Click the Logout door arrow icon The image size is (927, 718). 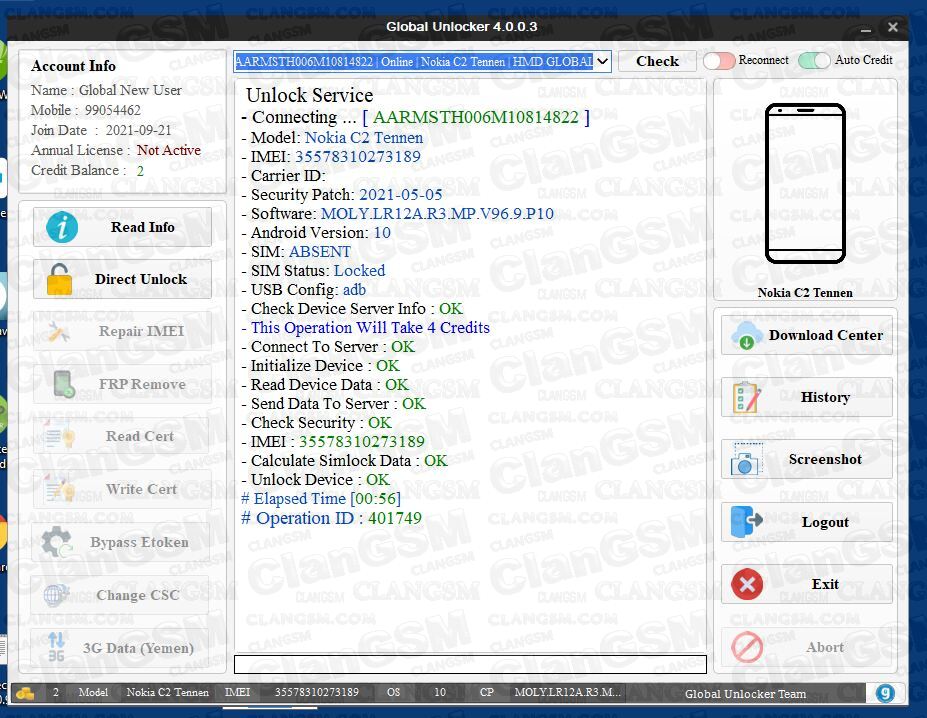point(746,522)
